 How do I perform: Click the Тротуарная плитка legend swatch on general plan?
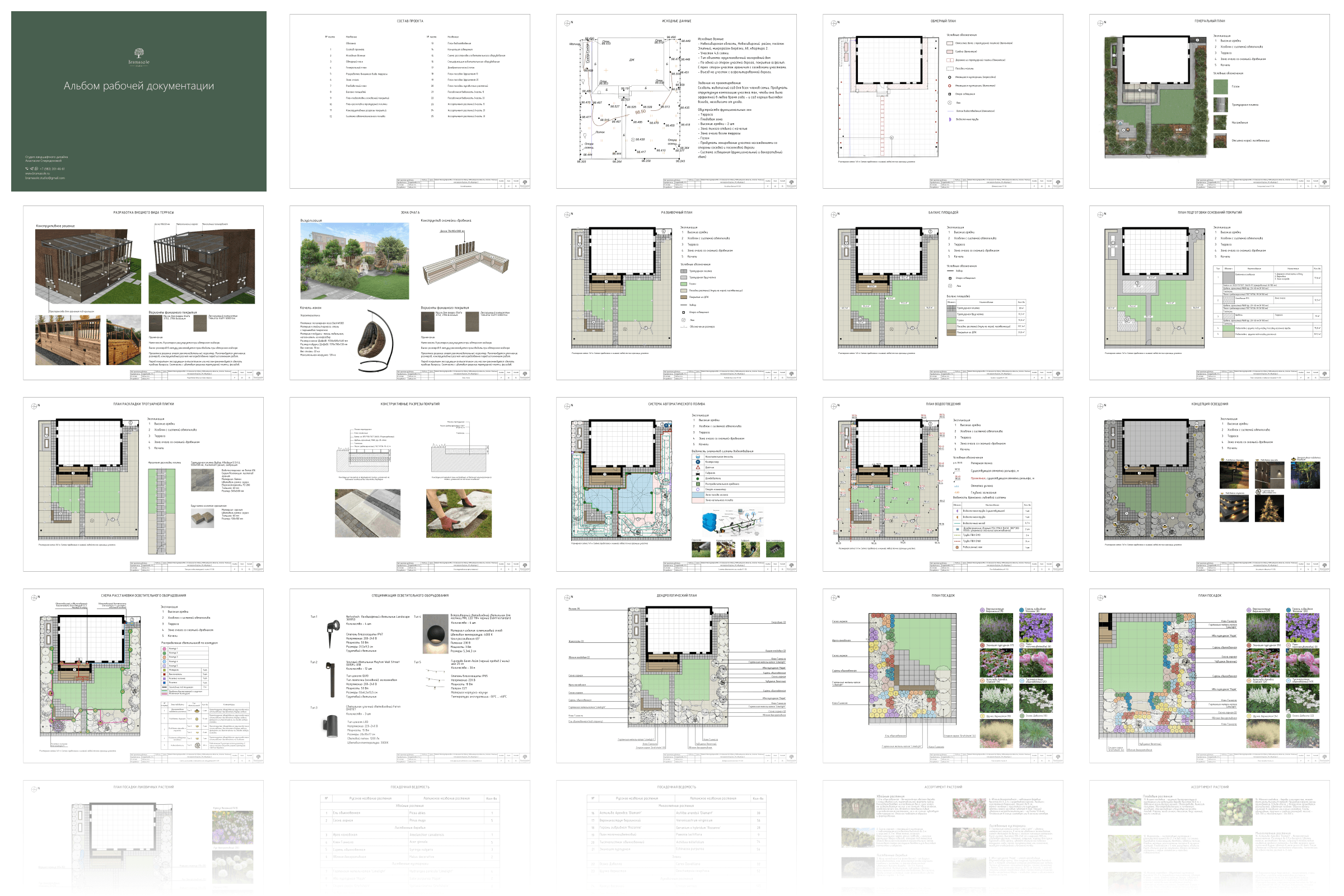pos(1220,105)
